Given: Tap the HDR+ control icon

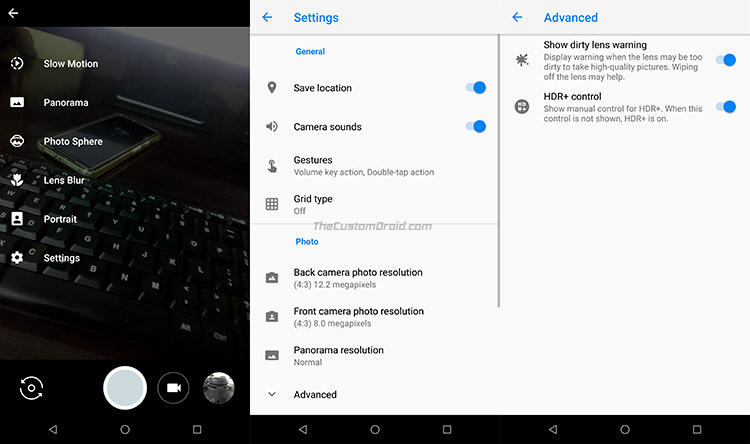Looking at the screenshot, I should point(522,106).
